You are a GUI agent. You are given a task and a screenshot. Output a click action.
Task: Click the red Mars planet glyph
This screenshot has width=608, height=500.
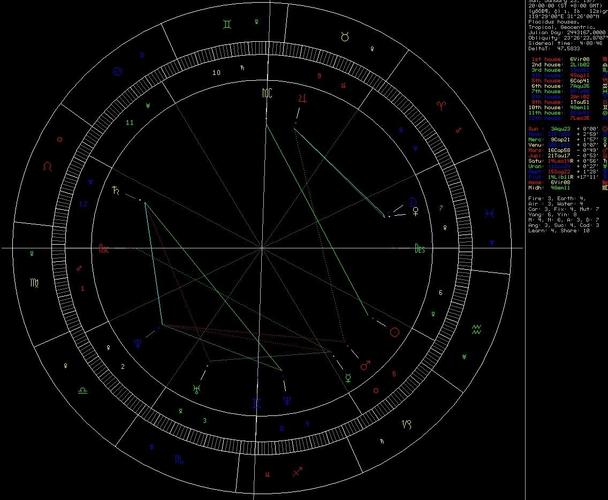tap(365, 365)
